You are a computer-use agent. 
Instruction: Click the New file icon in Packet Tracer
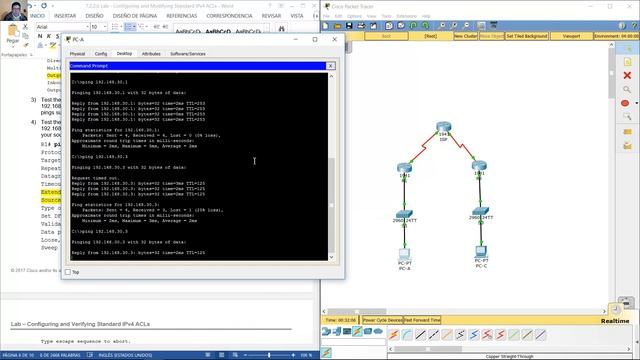326,26
